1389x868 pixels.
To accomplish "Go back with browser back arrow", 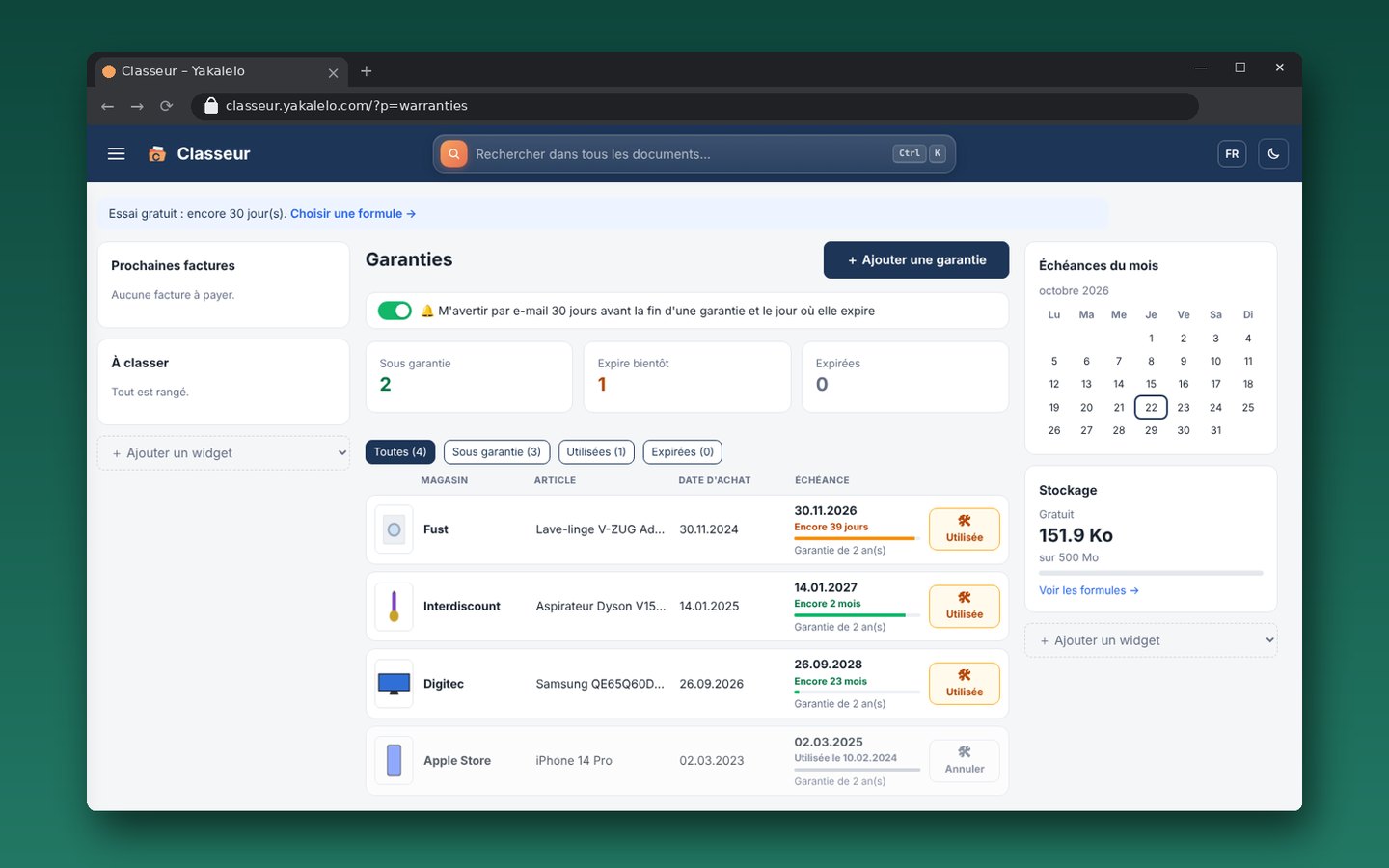I will point(107,106).
